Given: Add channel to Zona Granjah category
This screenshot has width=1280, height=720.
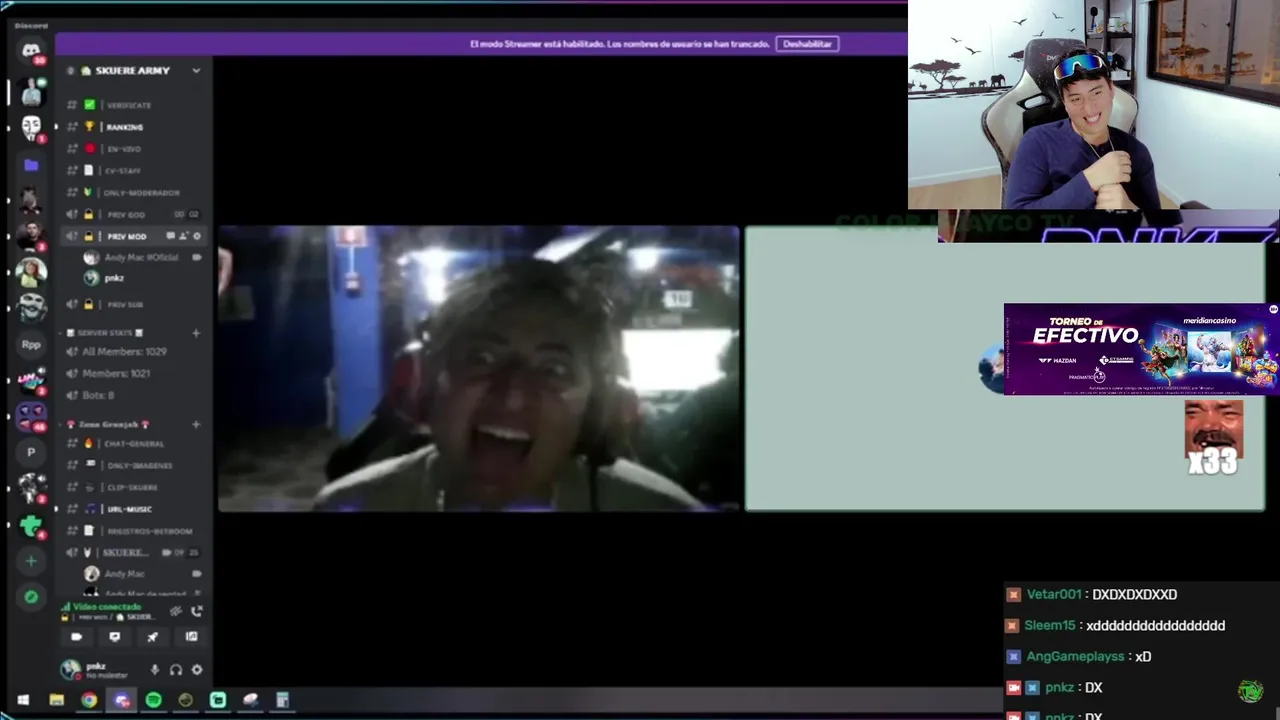Looking at the screenshot, I should [196, 424].
